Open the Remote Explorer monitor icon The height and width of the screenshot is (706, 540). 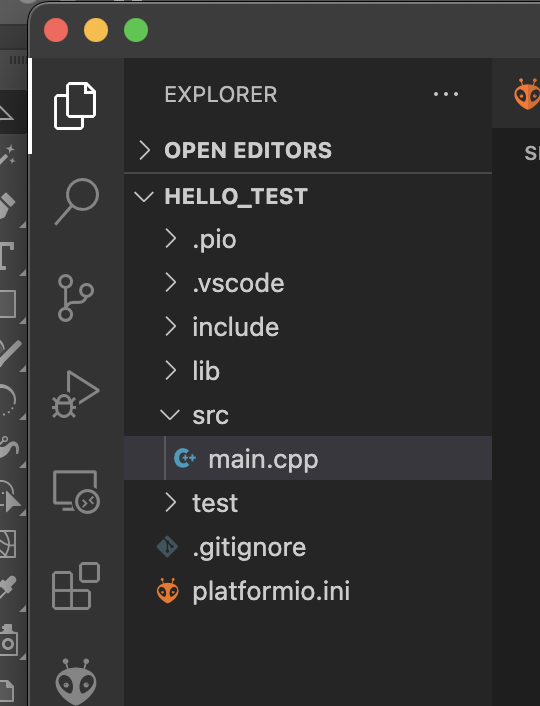tap(76, 492)
